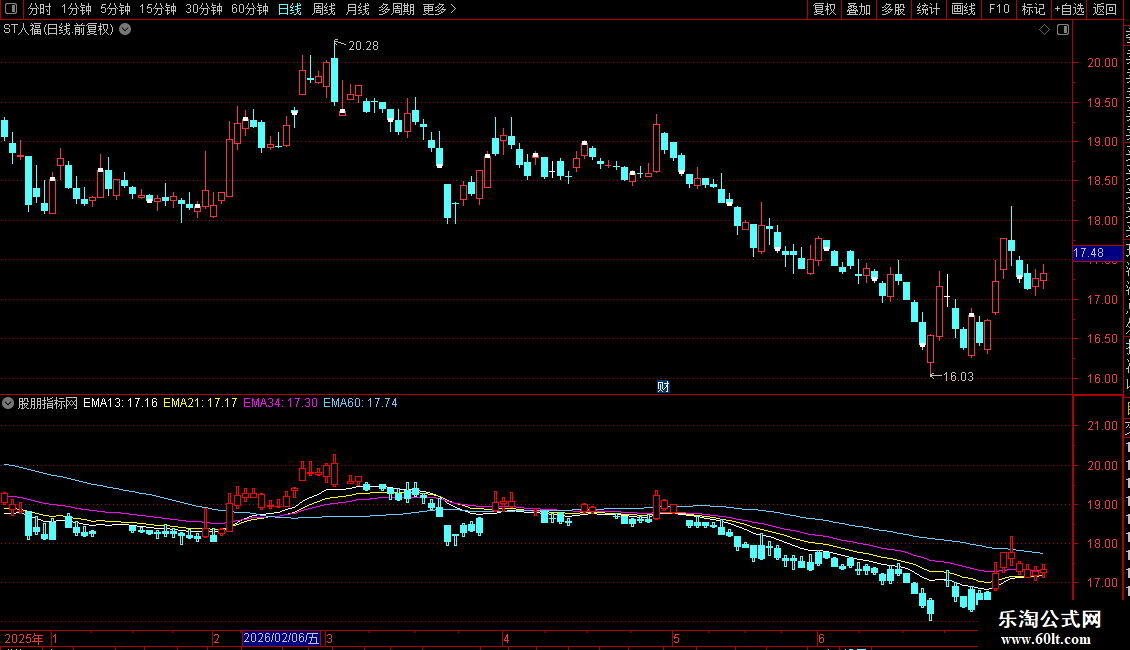1130x650 pixels.
Task: Click date marker 2026/02/06/五
Action: coord(281,638)
